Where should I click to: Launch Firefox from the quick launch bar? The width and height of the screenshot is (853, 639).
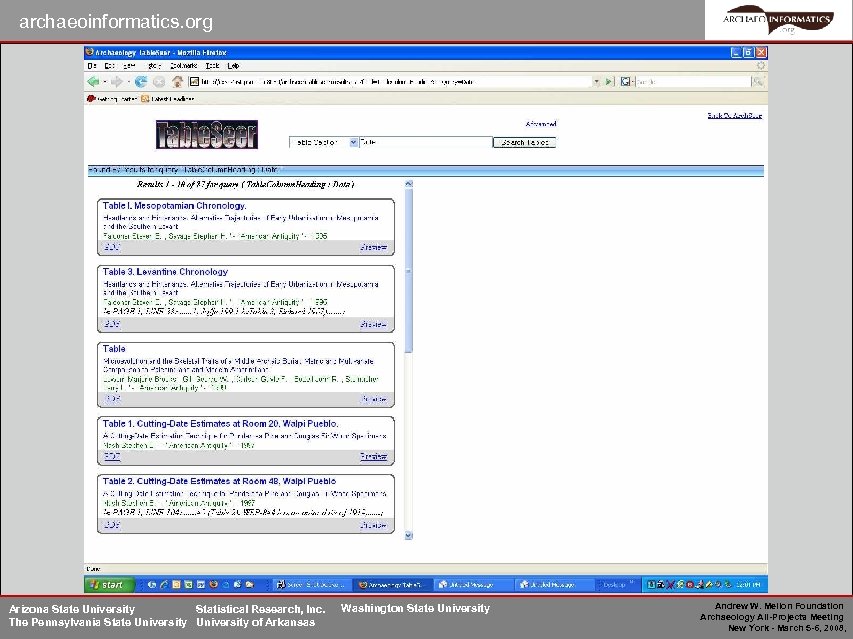tap(213, 585)
